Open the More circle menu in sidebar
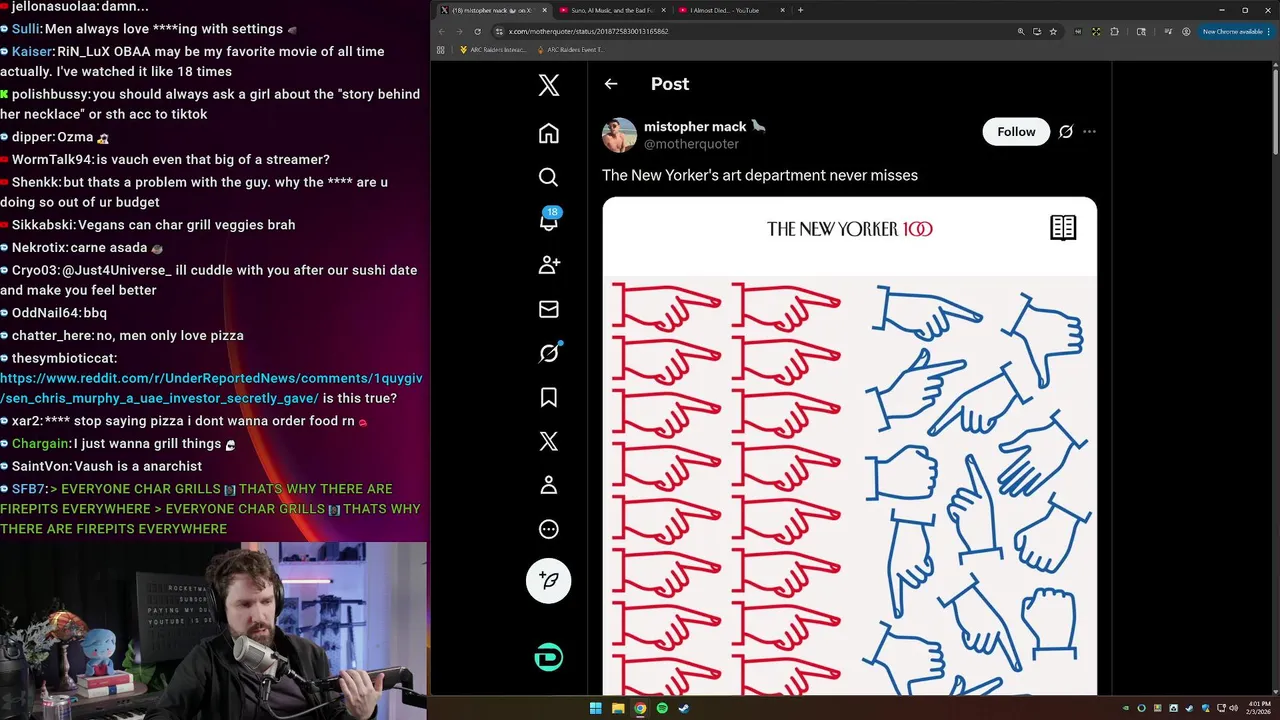 click(x=548, y=529)
